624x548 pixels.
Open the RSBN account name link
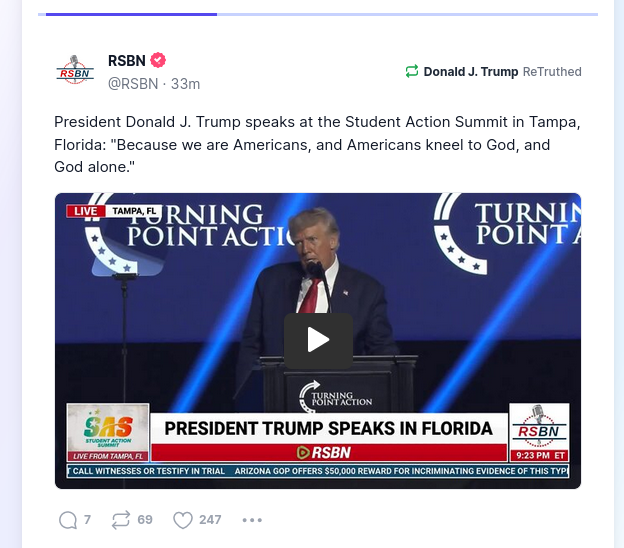coord(127,60)
